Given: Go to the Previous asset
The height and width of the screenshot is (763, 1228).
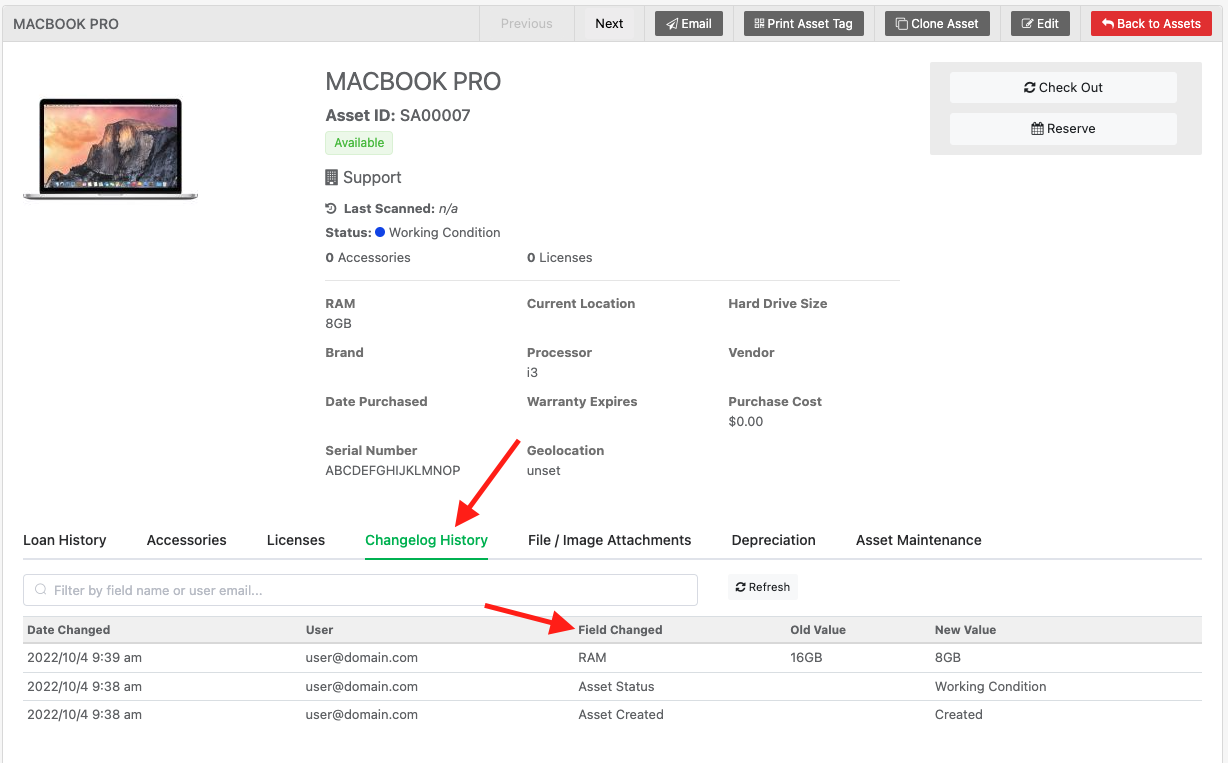Looking at the screenshot, I should [x=526, y=24].
